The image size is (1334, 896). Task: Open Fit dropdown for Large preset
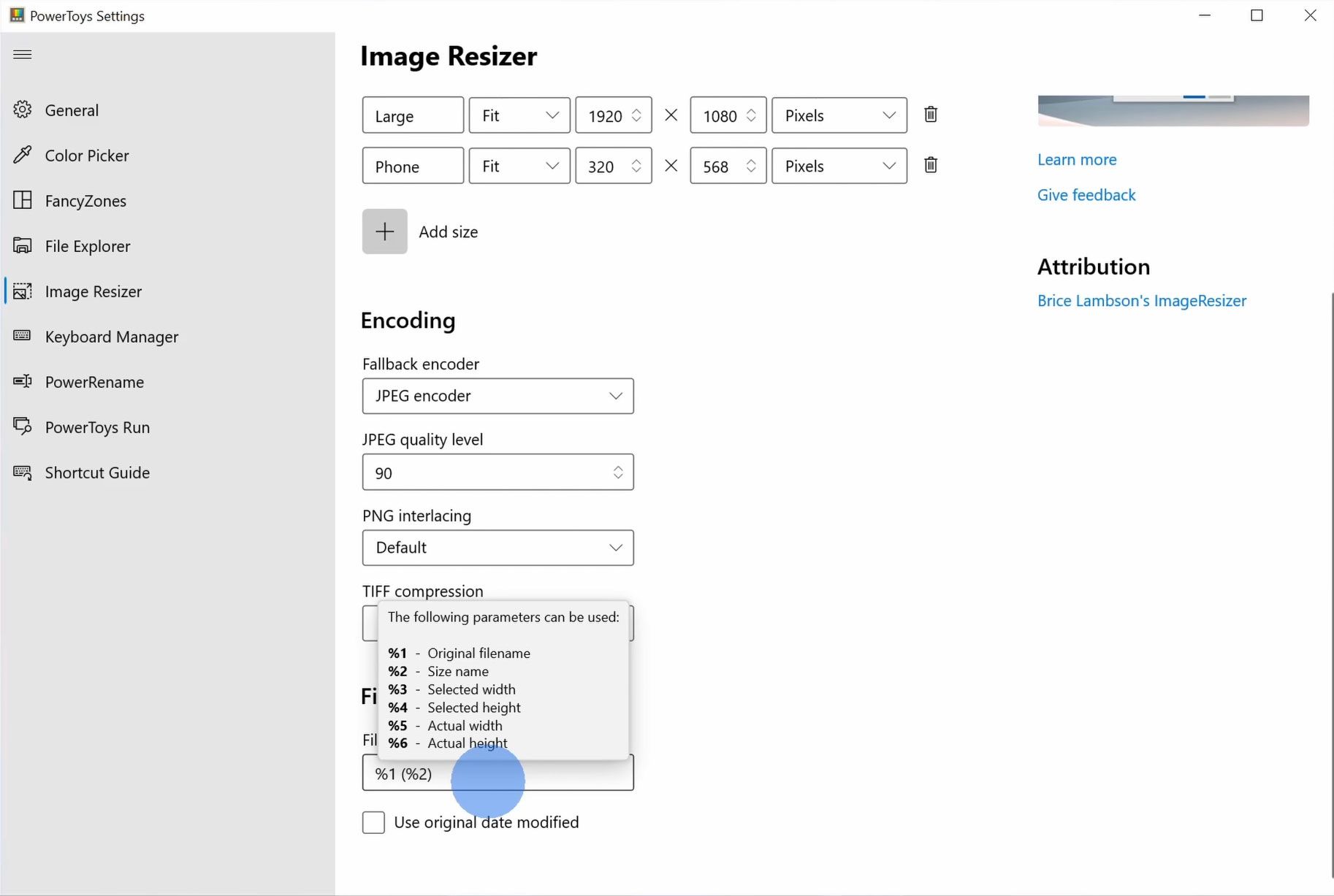click(x=519, y=115)
